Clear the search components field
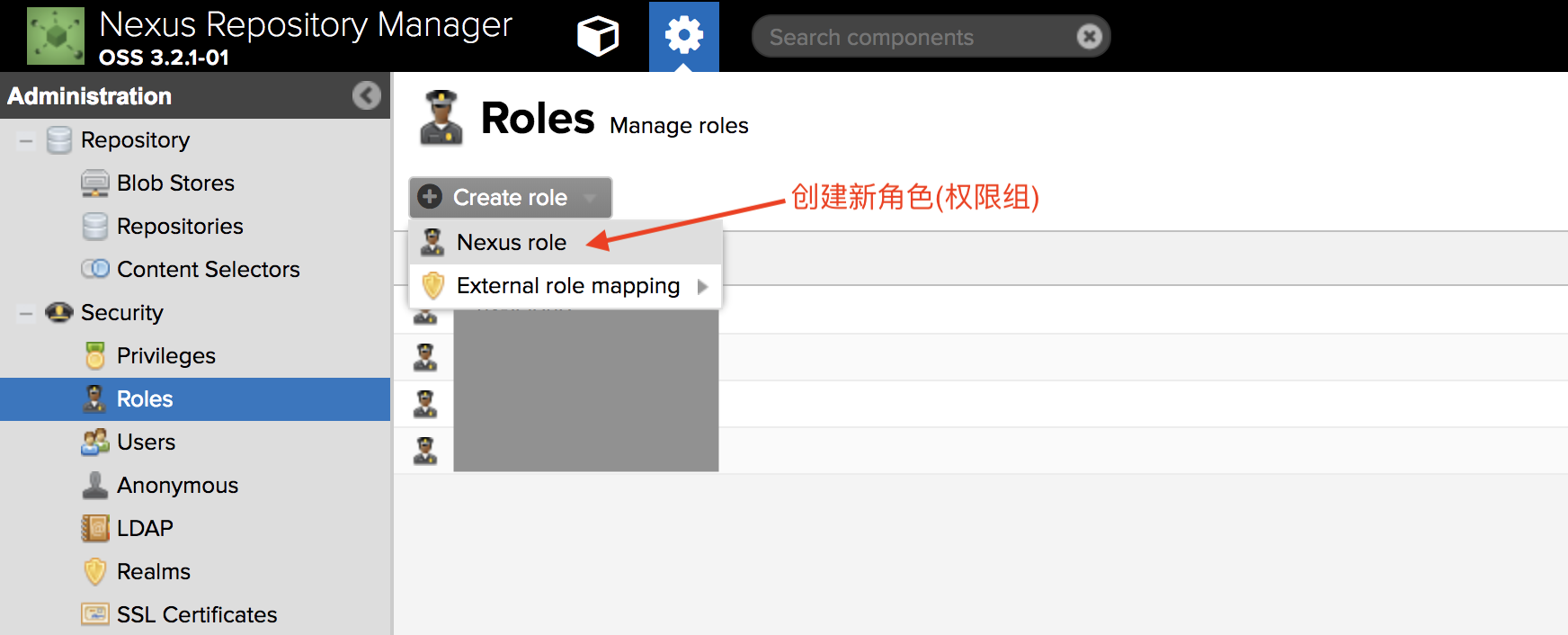The width and height of the screenshot is (1568, 635). tap(1089, 37)
